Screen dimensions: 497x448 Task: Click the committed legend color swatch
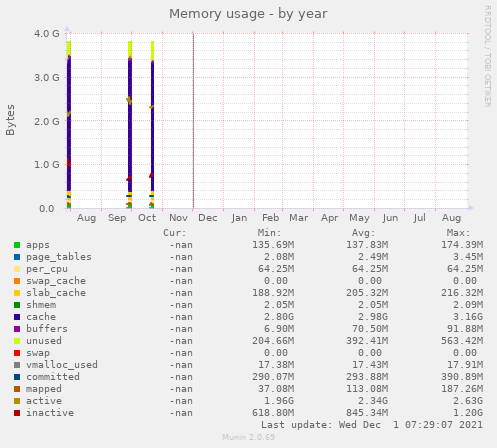[x=17, y=377]
